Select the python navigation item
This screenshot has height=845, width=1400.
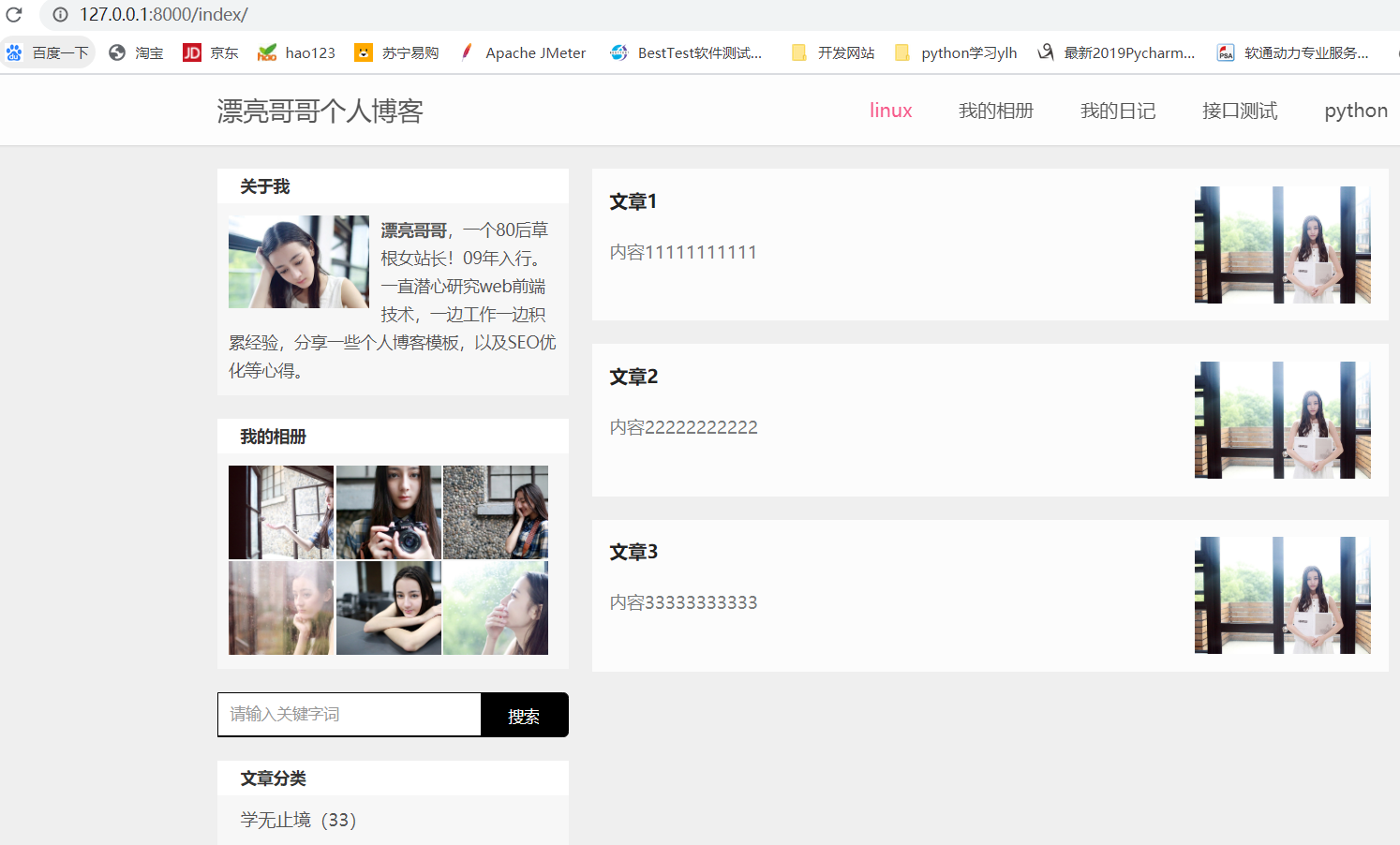pos(1356,111)
